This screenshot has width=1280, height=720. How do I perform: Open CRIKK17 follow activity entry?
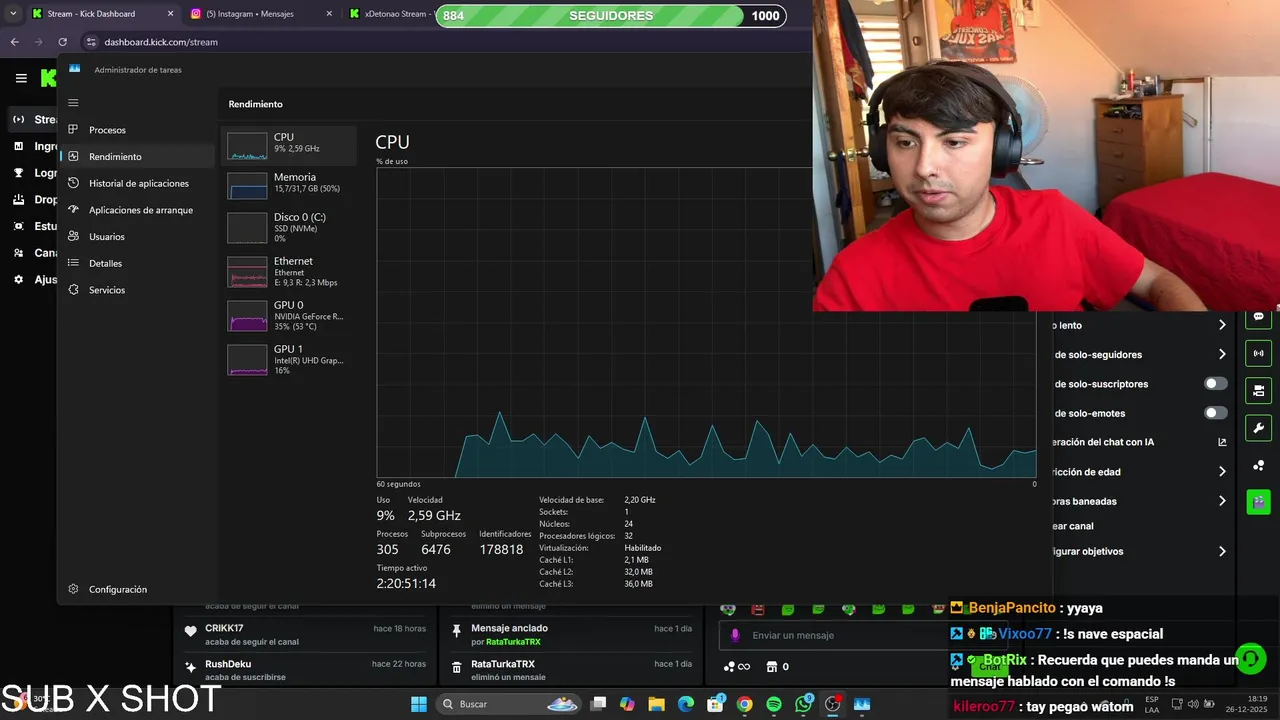(x=304, y=634)
